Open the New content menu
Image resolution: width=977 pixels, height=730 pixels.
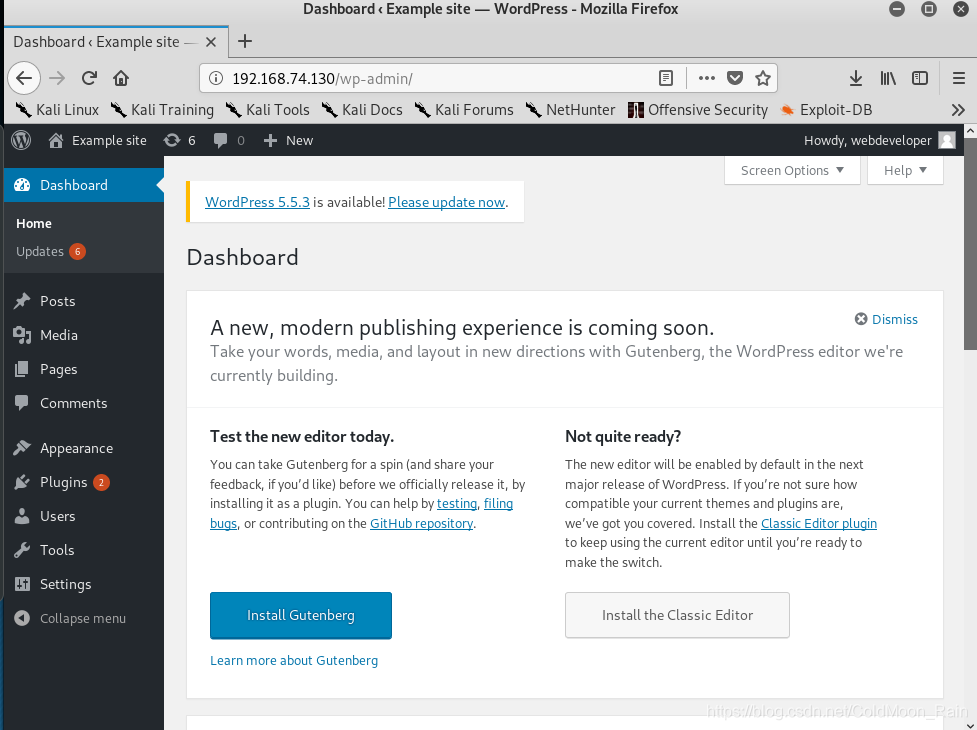click(288, 140)
